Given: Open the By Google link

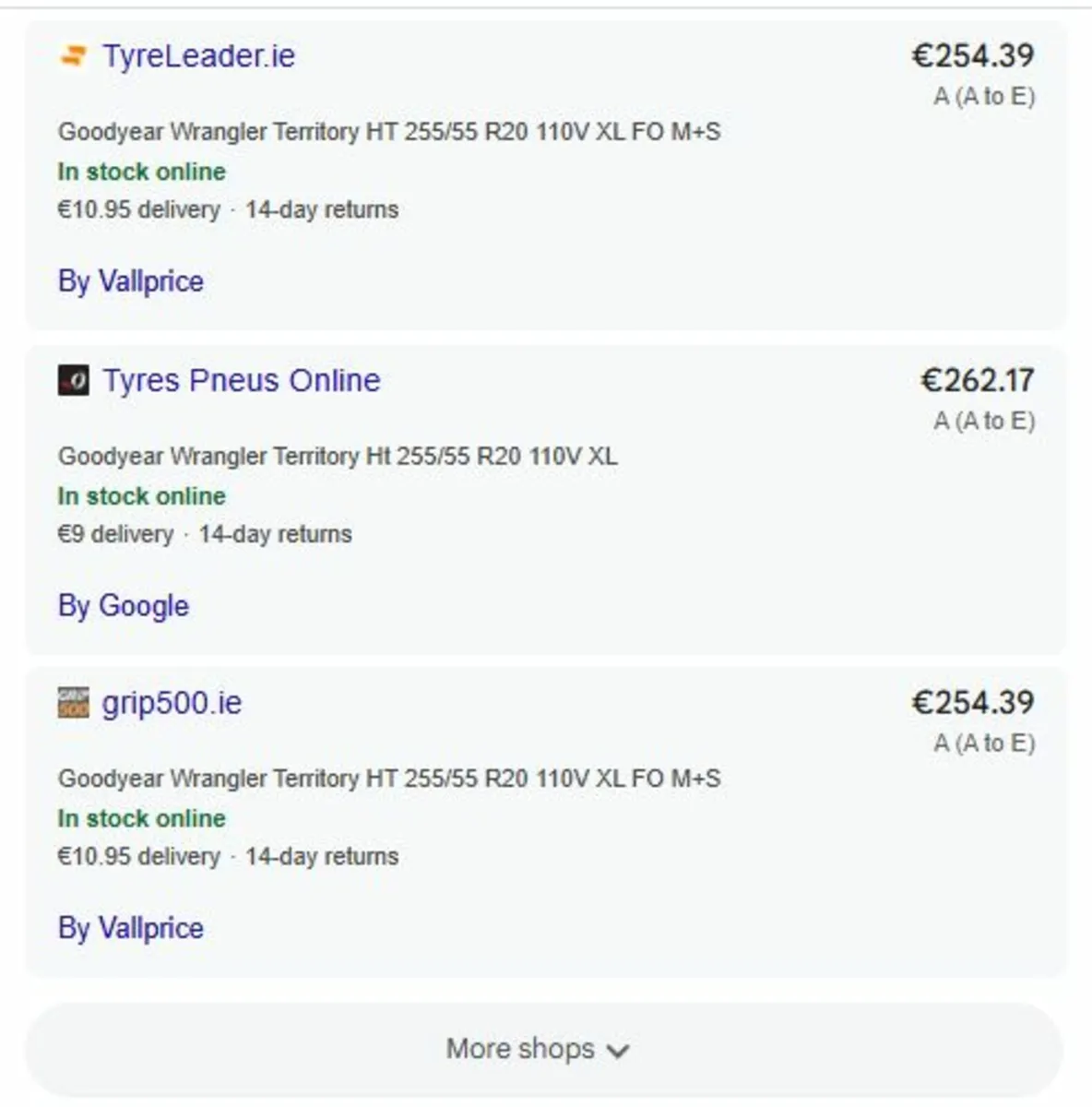Looking at the screenshot, I should tap(123, 606).
